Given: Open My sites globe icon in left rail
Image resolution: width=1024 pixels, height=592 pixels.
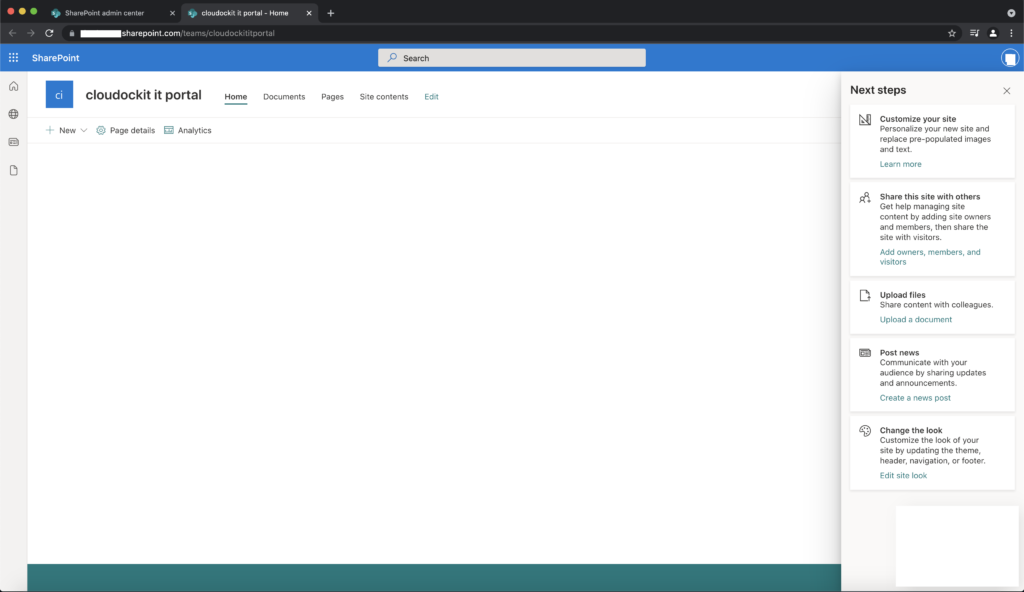Looking at the screenshot, I should (x=13, y=114).
